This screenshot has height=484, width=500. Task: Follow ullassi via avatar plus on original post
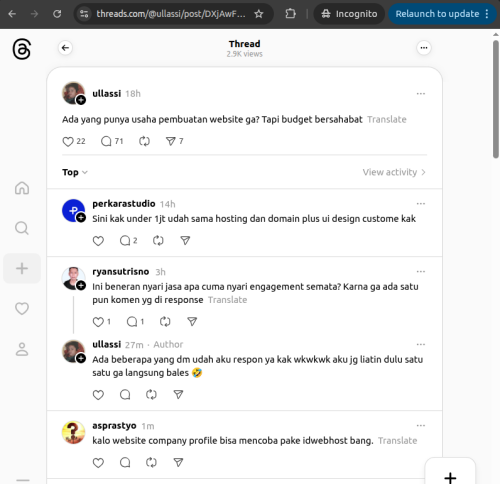click(81, 100)
